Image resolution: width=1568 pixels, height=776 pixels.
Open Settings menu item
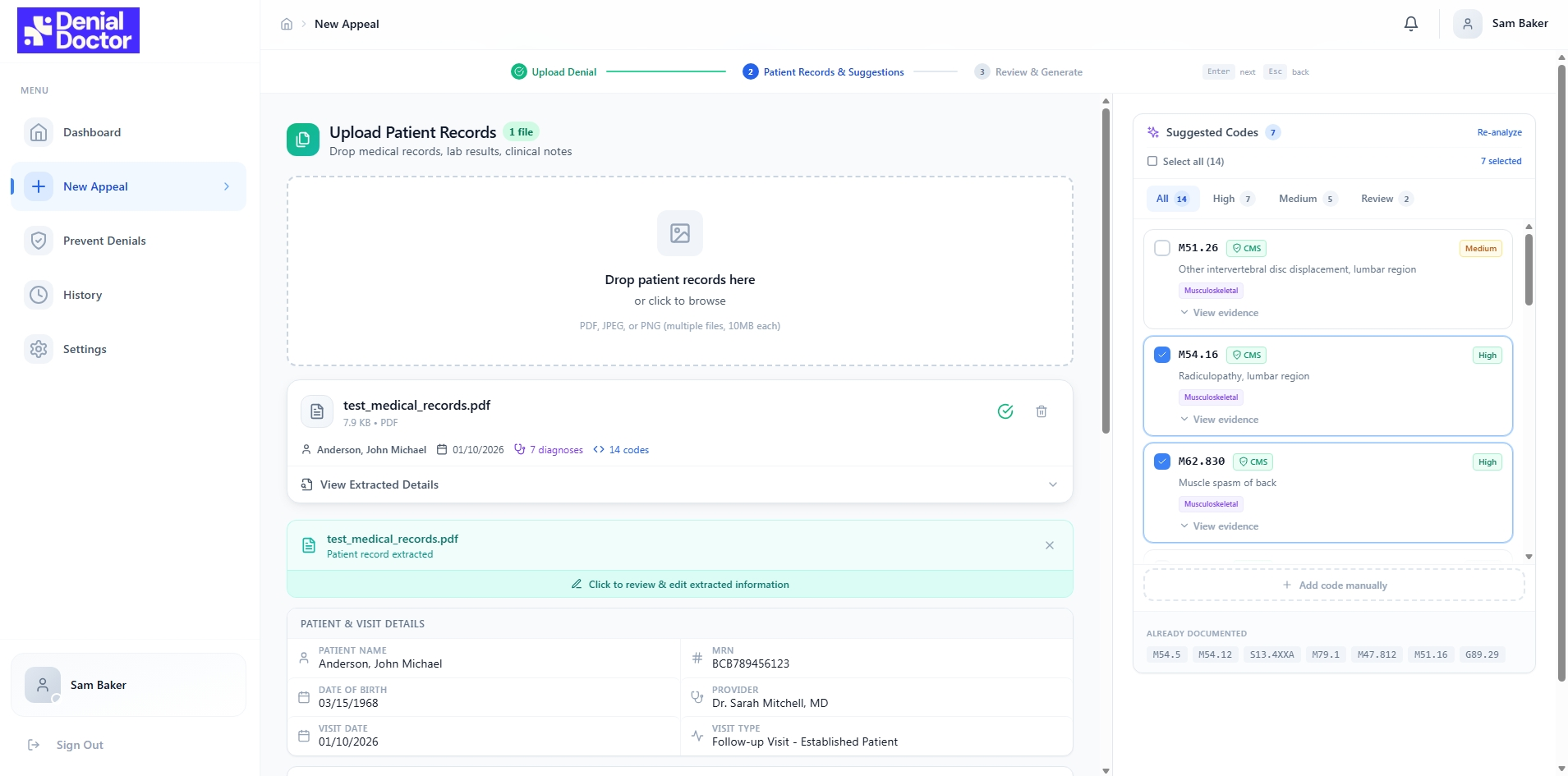[128, 349]
